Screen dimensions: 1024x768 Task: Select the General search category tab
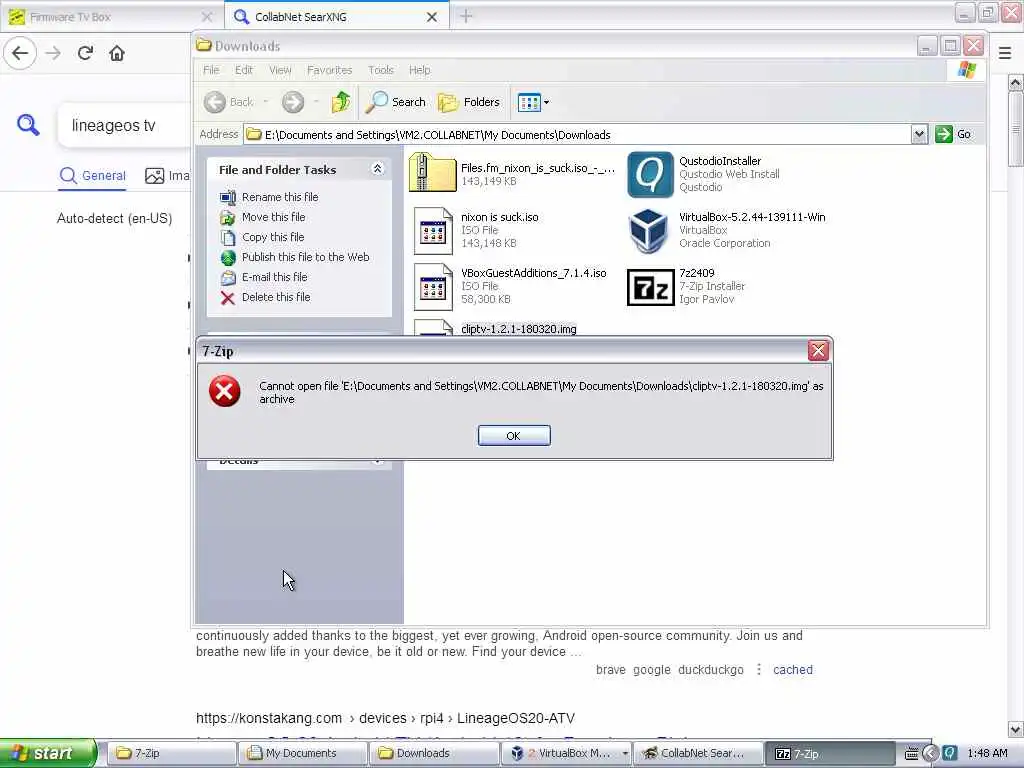(x=92, y=176)
